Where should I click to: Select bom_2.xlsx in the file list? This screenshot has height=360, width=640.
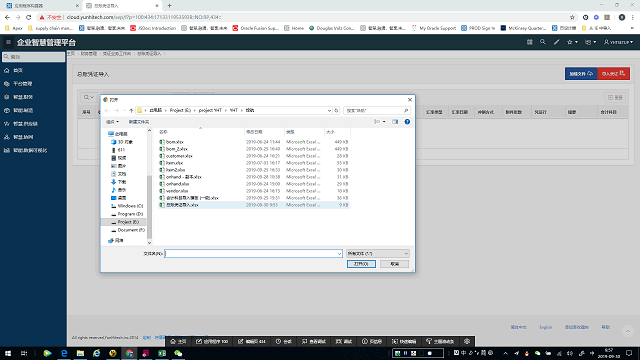[x=176, y=149]
